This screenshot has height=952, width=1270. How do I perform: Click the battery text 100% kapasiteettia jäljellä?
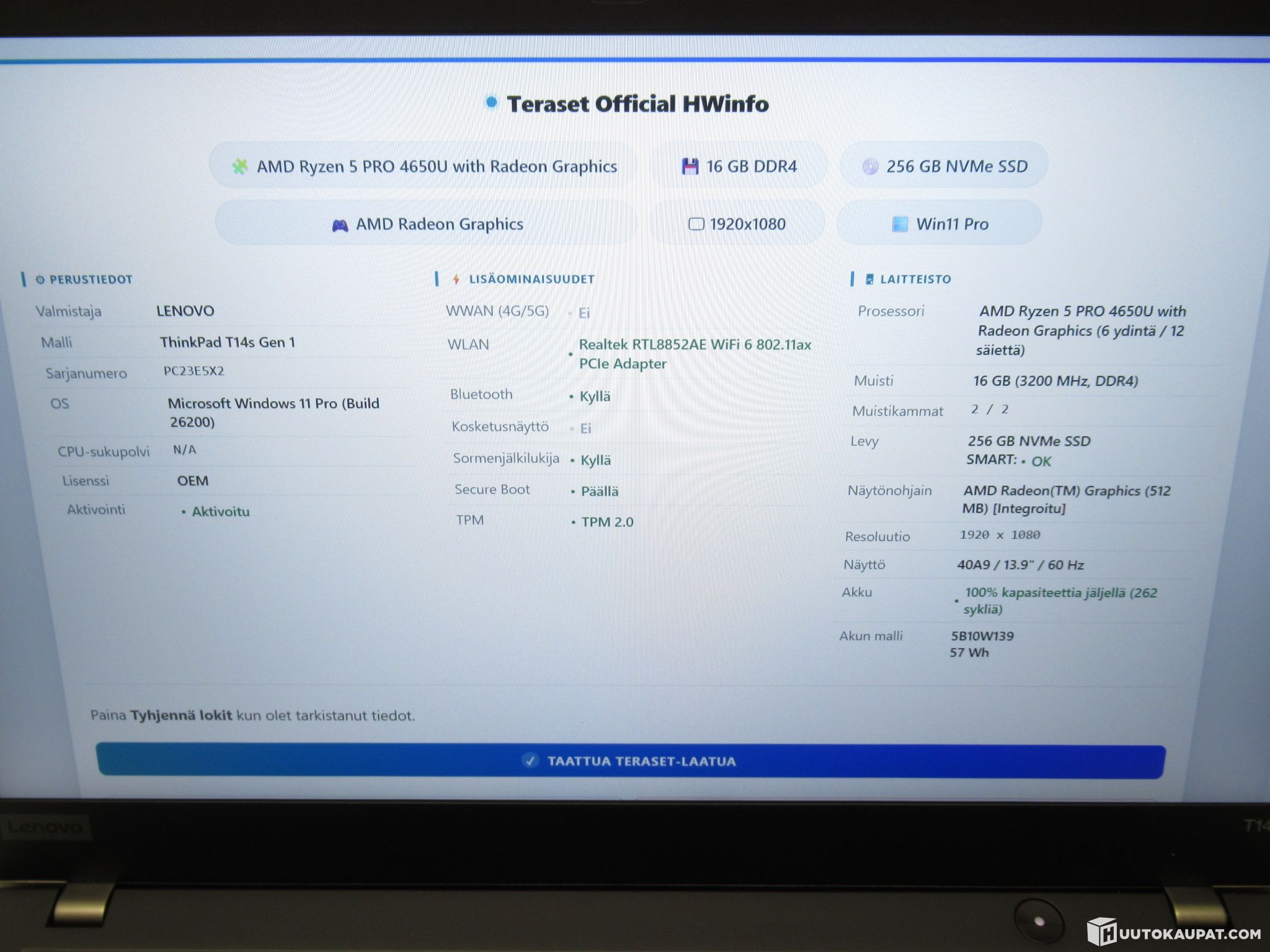click(1060, 601)
